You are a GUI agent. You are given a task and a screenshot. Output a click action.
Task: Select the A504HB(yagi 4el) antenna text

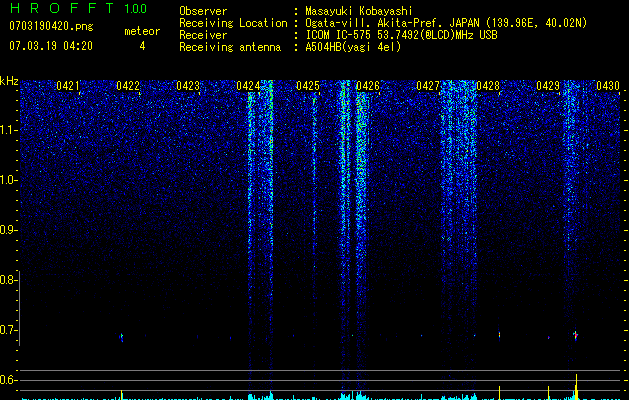(353, 47)
